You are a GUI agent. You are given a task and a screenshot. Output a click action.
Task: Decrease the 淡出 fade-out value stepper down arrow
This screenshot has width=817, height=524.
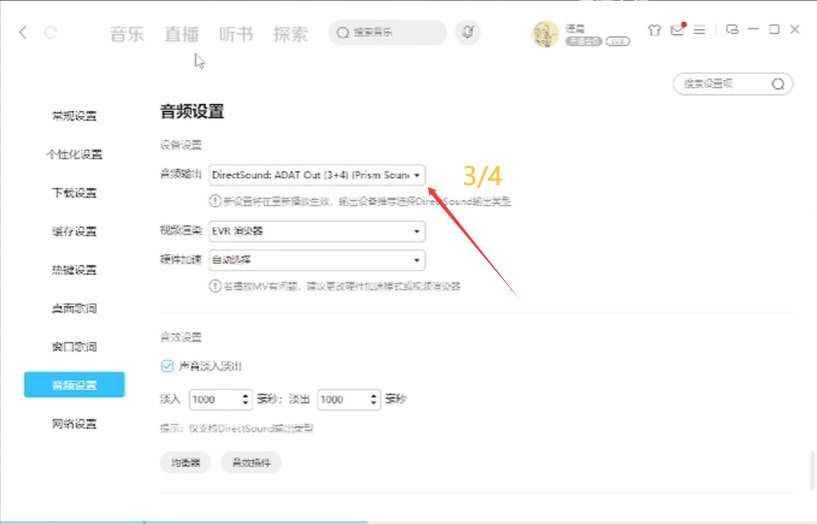pos(374,403)
